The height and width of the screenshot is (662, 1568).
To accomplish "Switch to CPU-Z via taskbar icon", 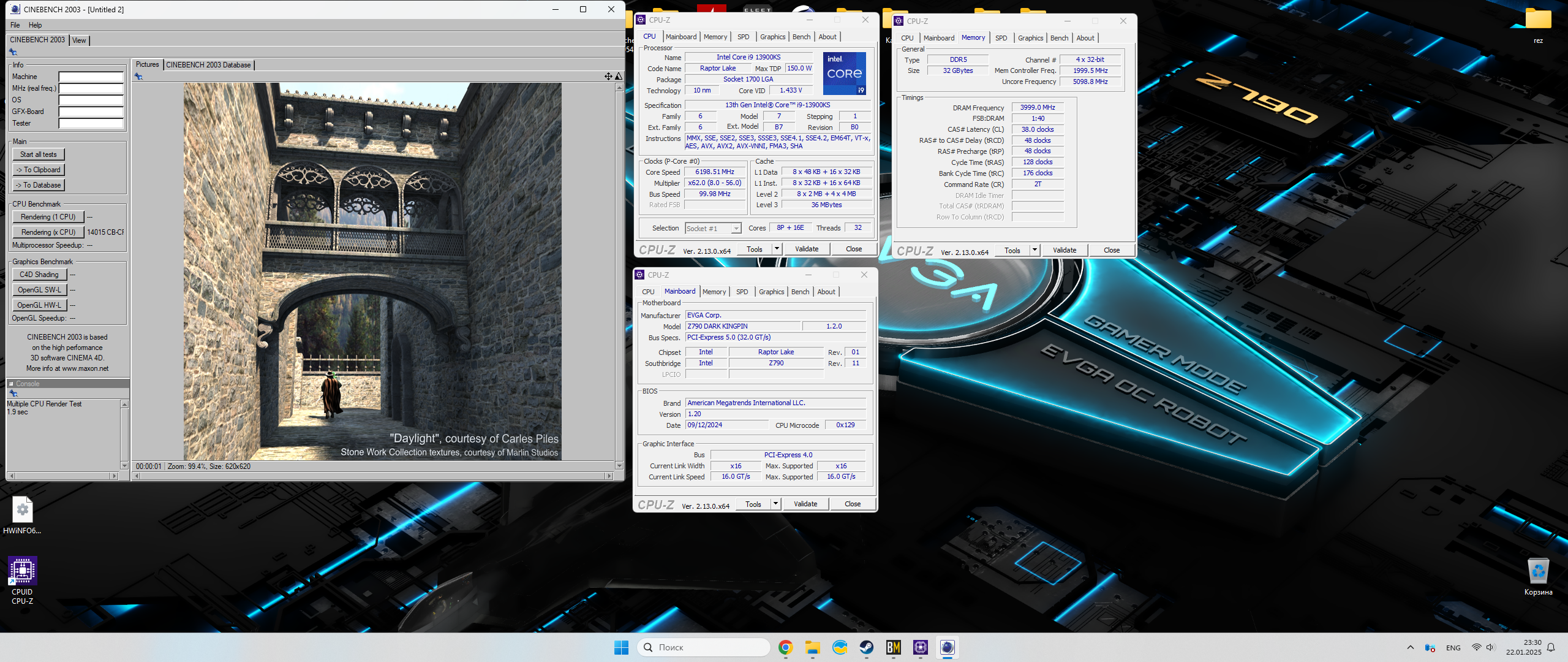I will click(x=921, y=647).
